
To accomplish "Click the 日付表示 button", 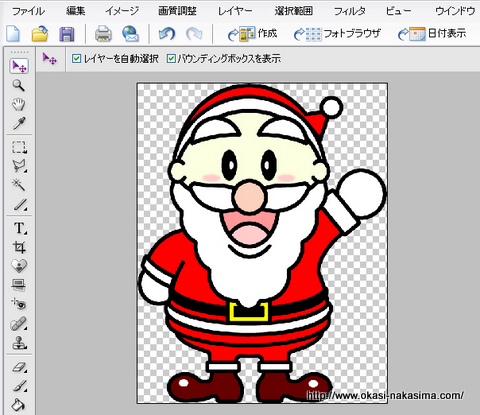I will tap(432, 34).
